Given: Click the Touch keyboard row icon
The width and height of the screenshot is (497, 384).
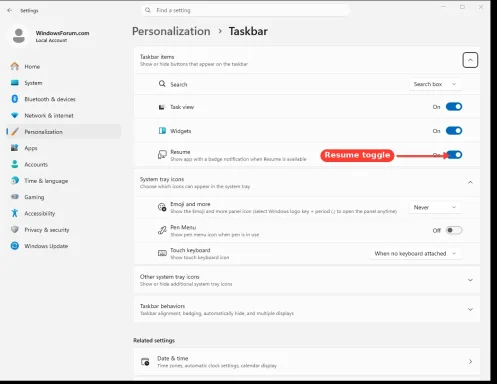Looking at the screenshot, I should click(x=162, y=253).
